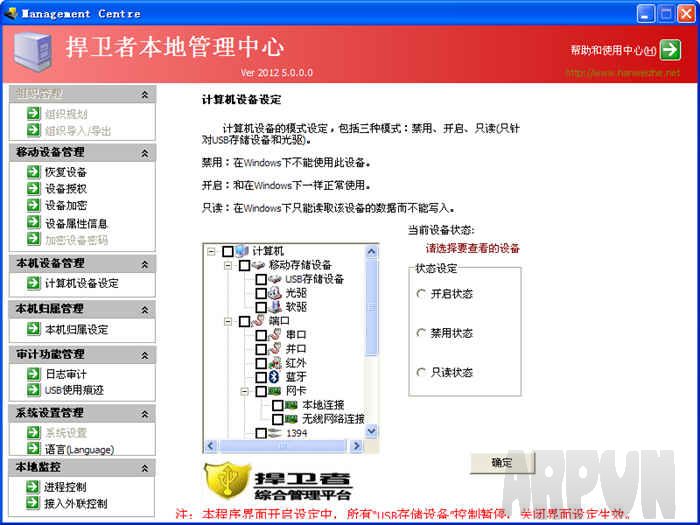Click the device tree scroll-up arrow
Image resolution: width=700 pixels, height=525 pixels.
point(371,252)
